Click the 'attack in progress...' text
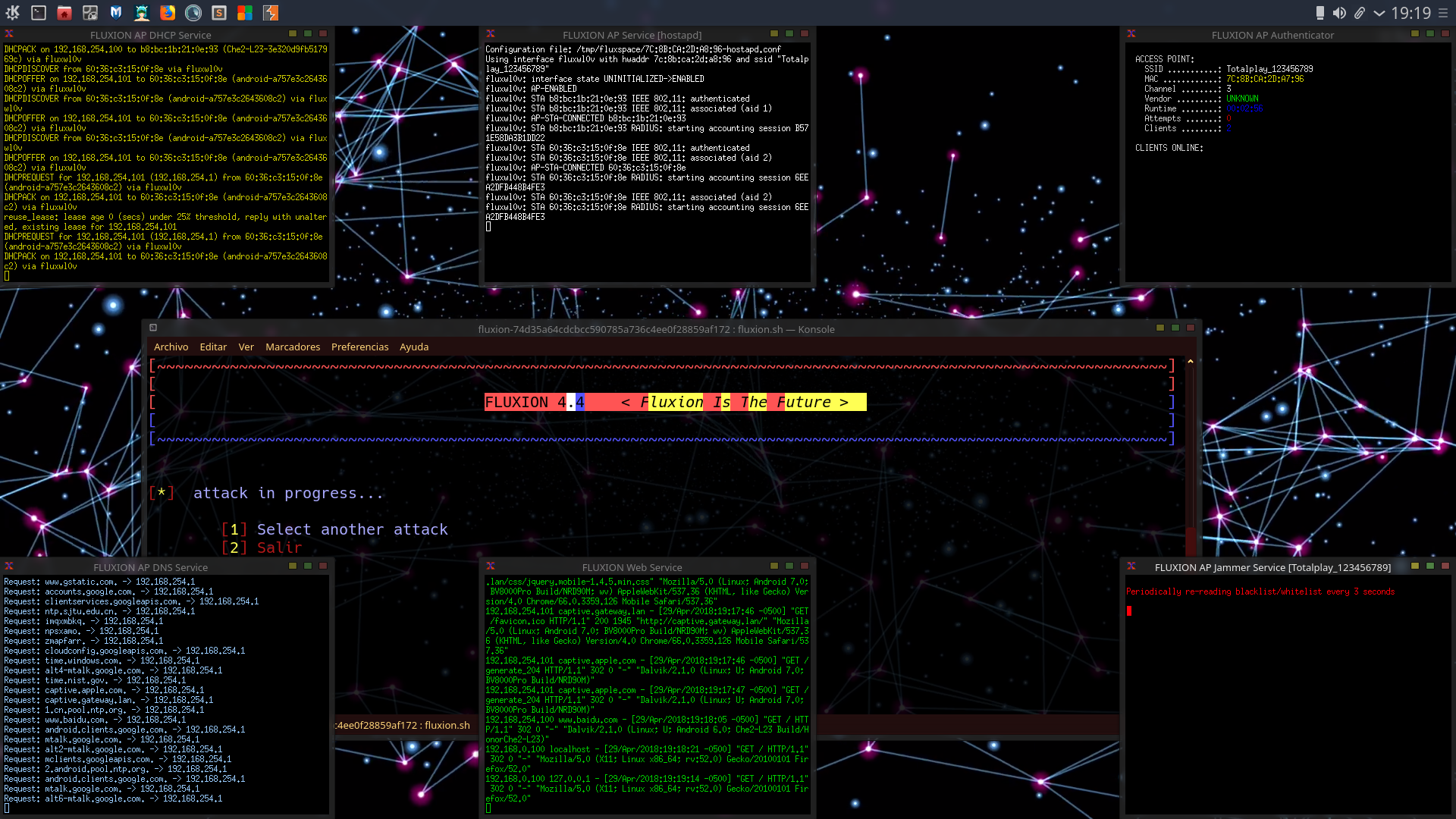The height and width of the screenshot is (819, 1456). [288, 493]
